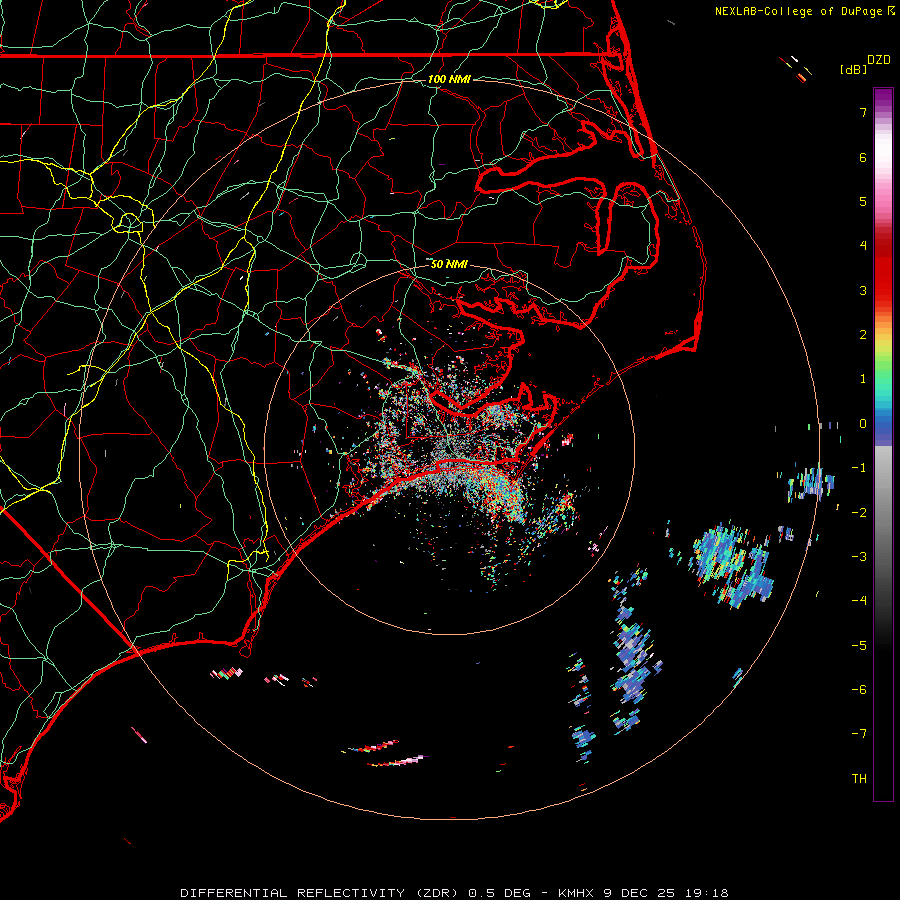Click the -6 value on color scale
The image size is (900, 900).
(859, 689)
